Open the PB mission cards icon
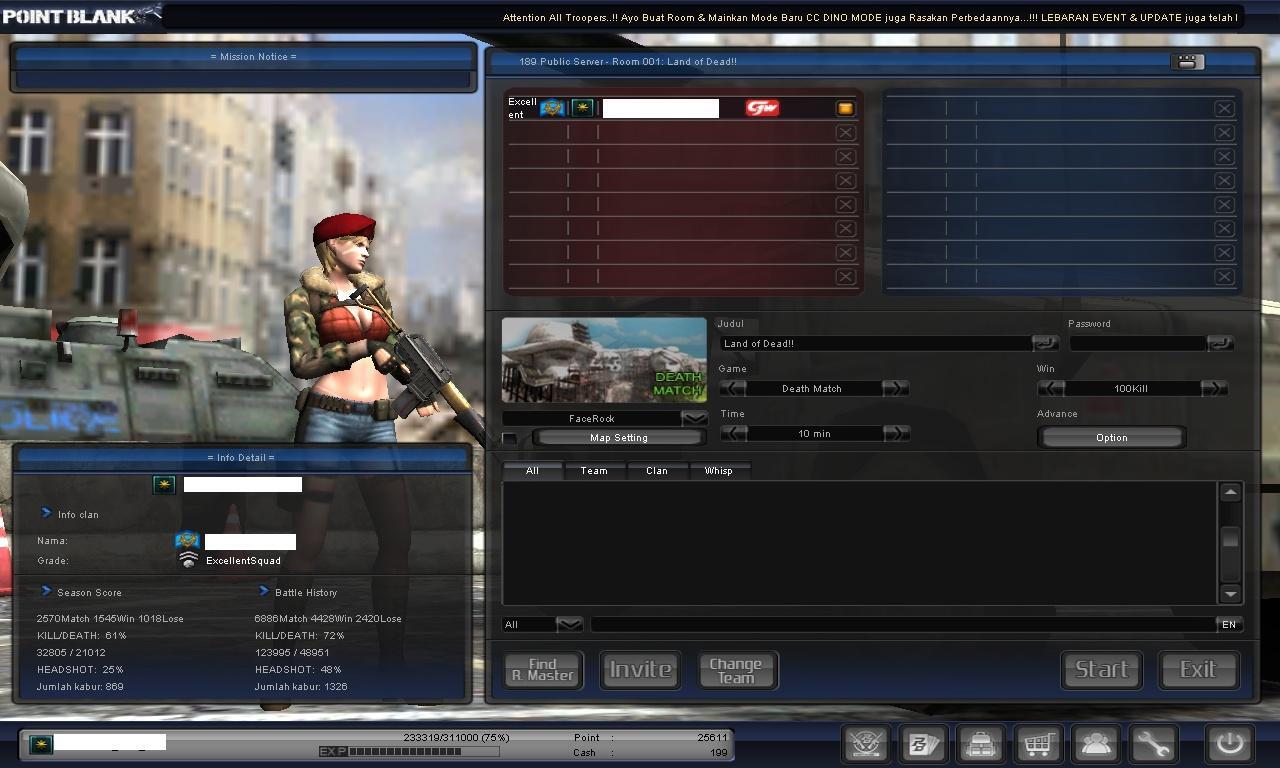The height and width of the screenshot is (768, 1280). pyautogui.click(x=923, y=744)
